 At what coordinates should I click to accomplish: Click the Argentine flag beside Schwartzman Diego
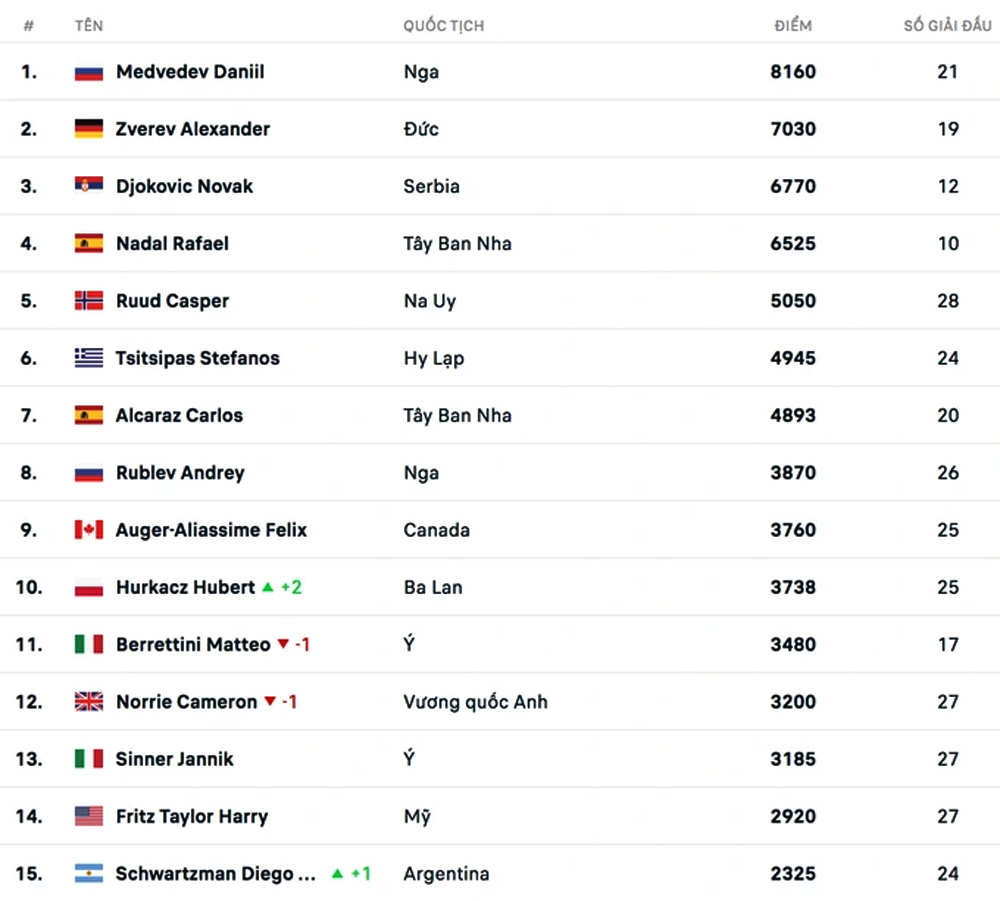[89, 874]
